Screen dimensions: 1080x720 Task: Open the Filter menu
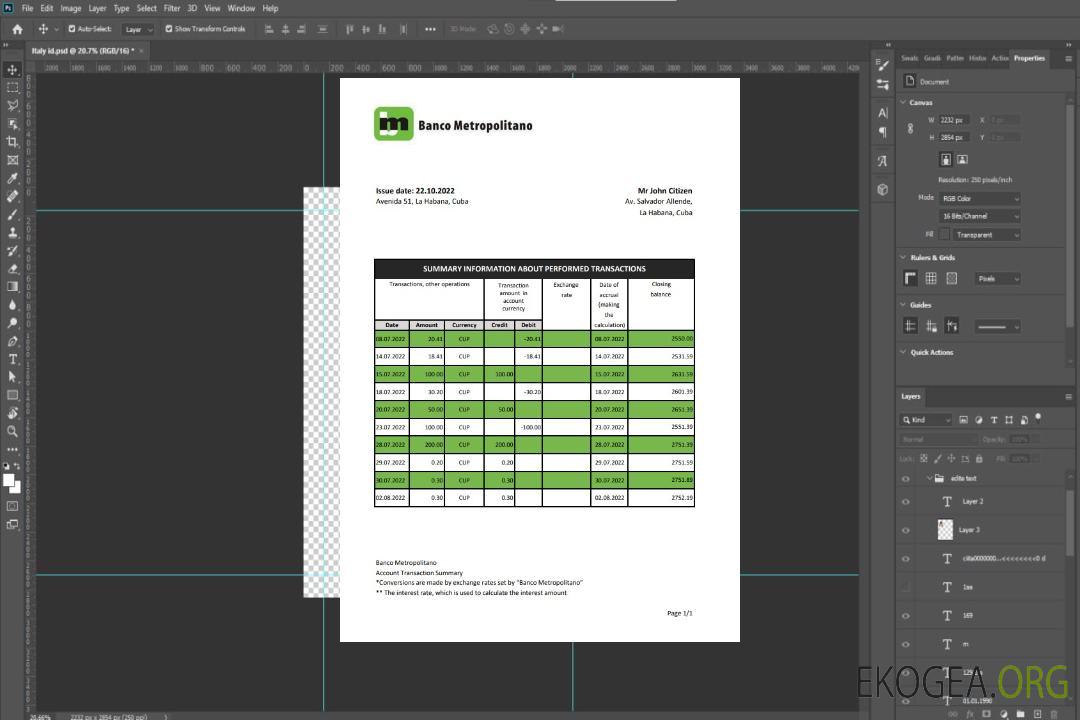[x=172, y=8]
